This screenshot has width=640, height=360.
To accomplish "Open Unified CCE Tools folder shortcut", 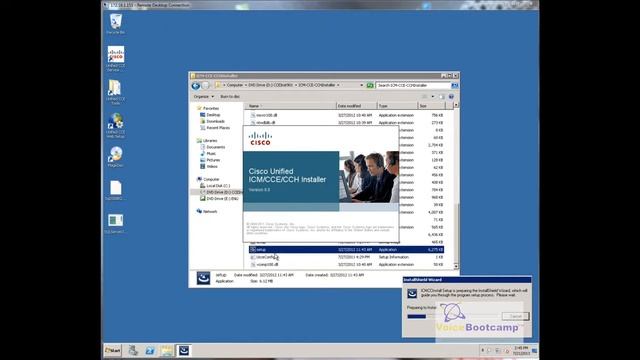I will (x=115, y=92).
